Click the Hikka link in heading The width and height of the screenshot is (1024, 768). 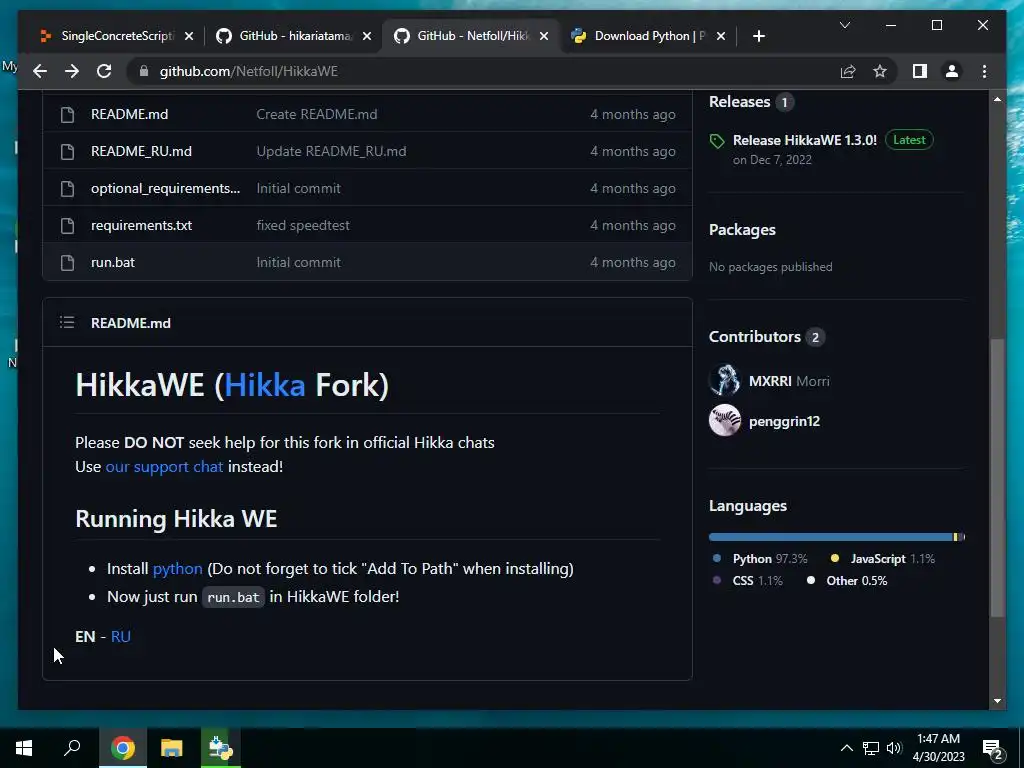coord(264,385)
